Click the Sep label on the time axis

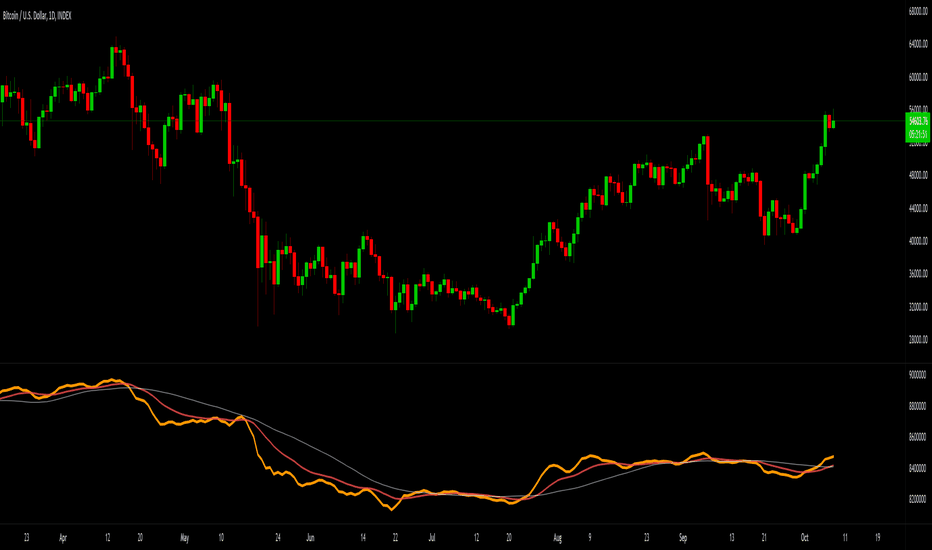(x=683, y=538)
